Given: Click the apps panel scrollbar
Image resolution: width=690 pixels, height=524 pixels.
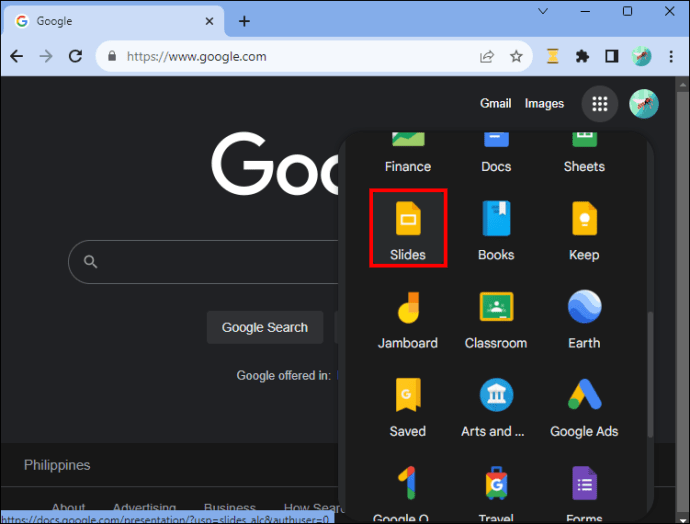Looking at the screenshot, I should (x=650, y=374).
